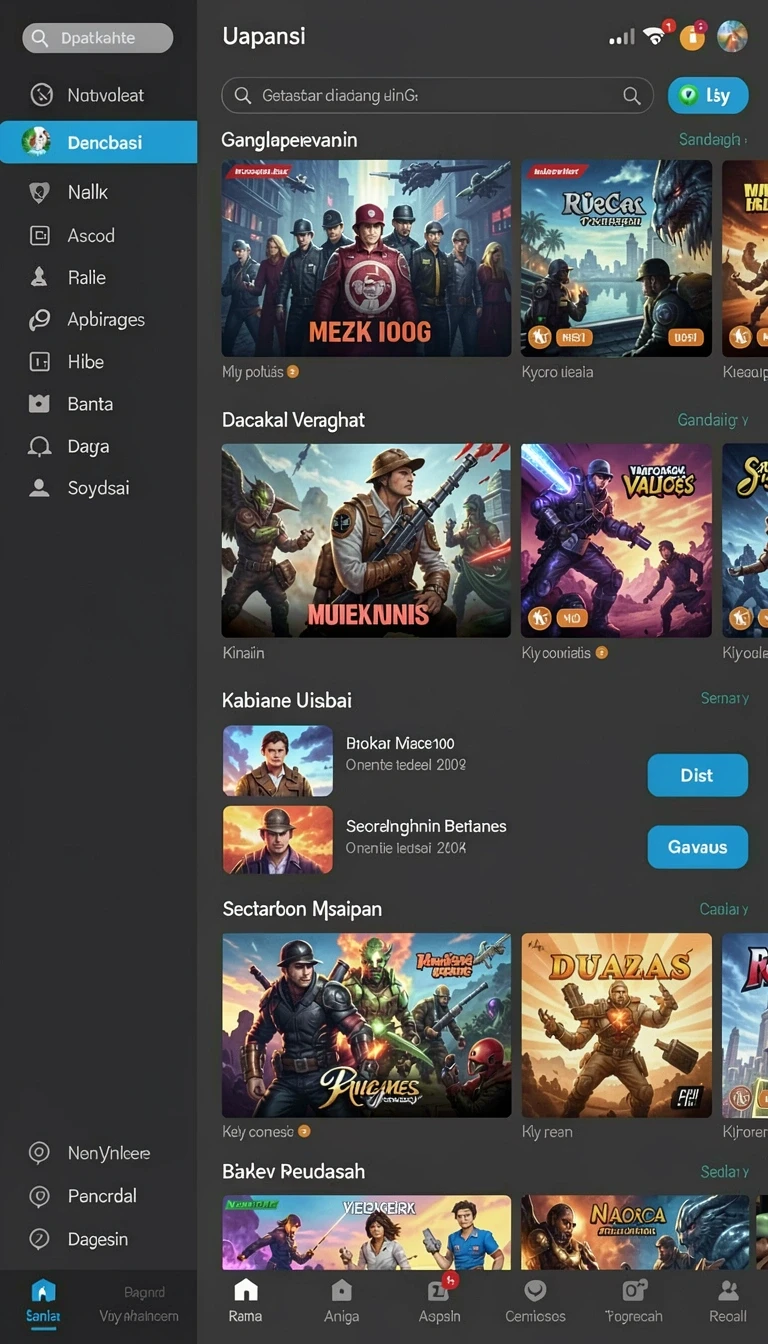
Task: Open the MUIEKNNIS game thumbnail
Action: (366, 540)
